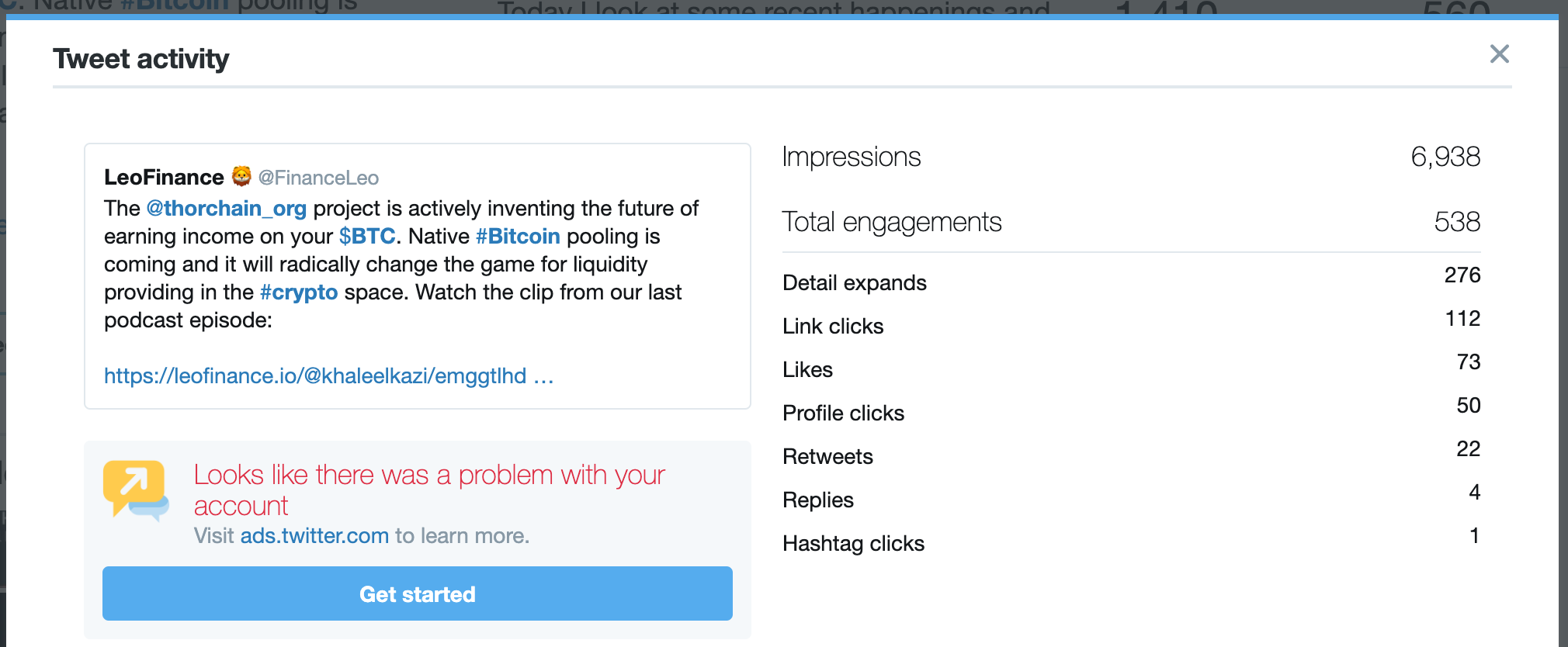This screenshot has height=647, width=1568.
Task: Click the promote arrow speech-bubble icon
Action: tap(136, 490)
